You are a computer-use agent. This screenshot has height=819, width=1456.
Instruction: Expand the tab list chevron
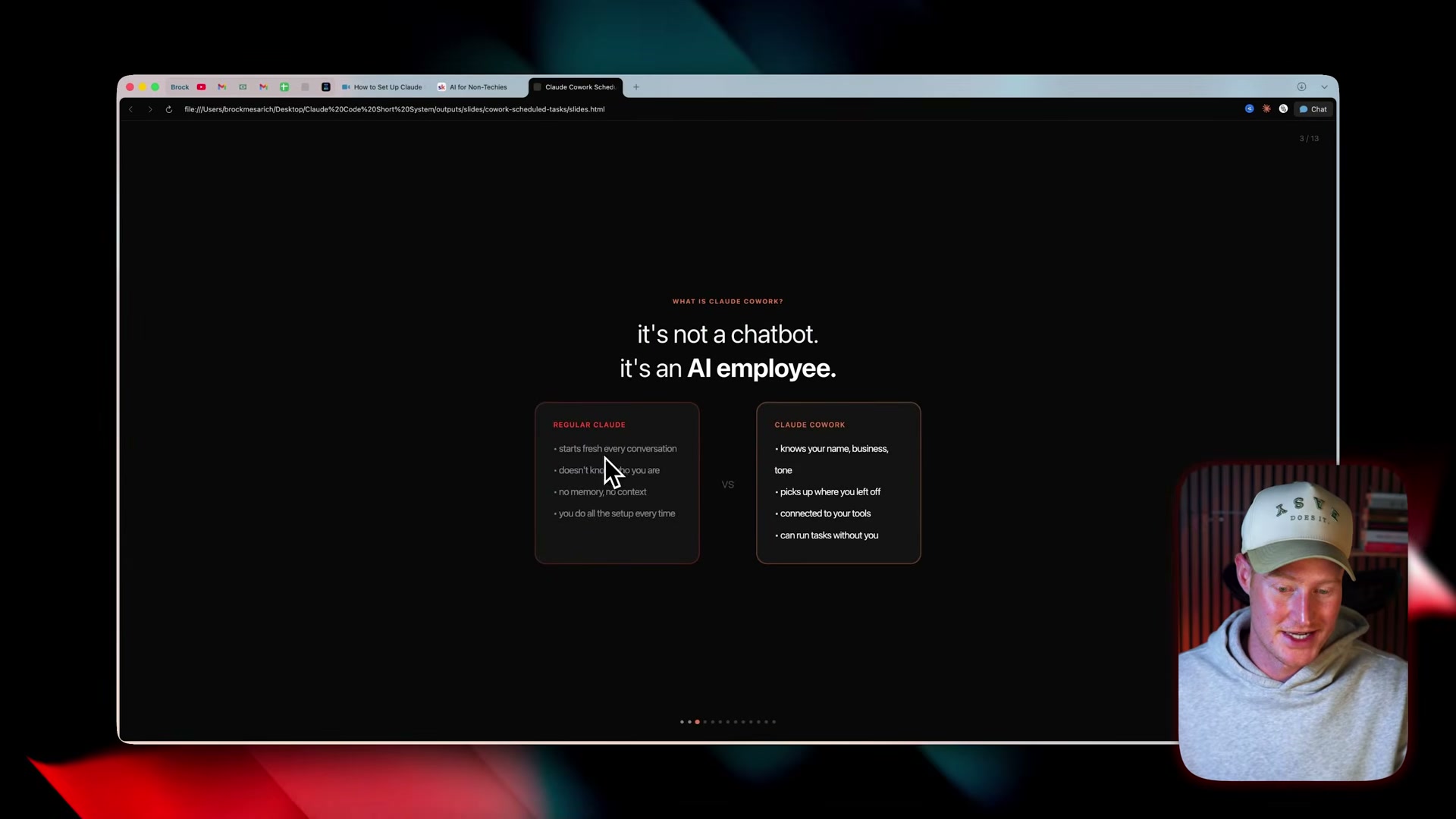tap(1324, 87)
